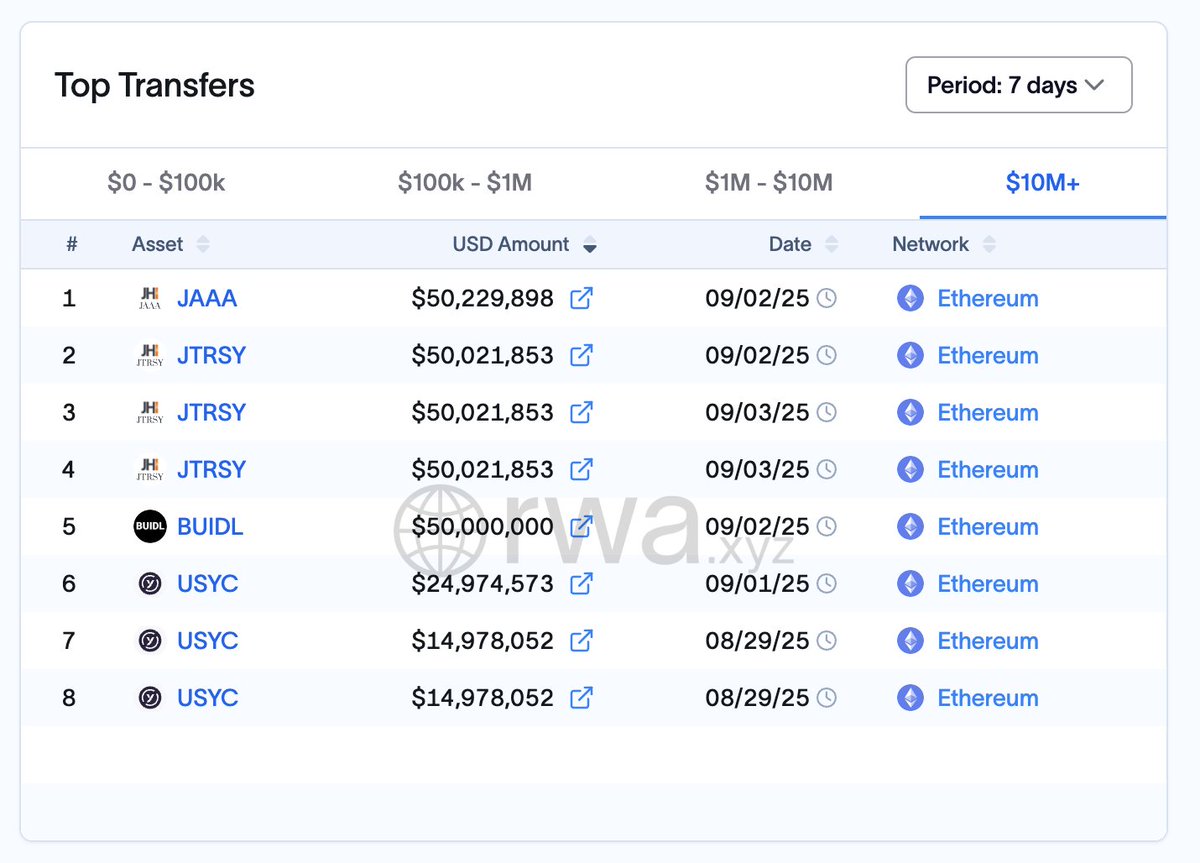Click clock icon in row 4 date
The width and height of the screenshot is (1200, 863).
[x=827, y=469]
